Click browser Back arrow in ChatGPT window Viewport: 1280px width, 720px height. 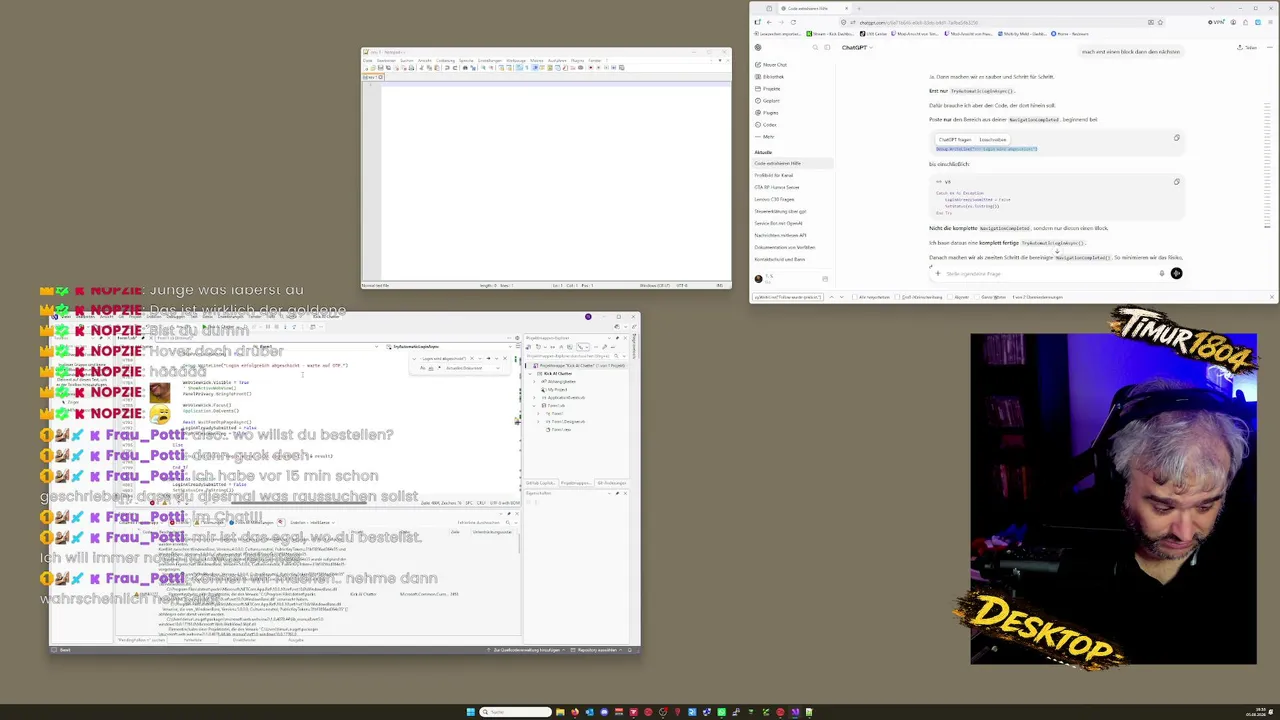pyautogui.click(x=769, y=22)
